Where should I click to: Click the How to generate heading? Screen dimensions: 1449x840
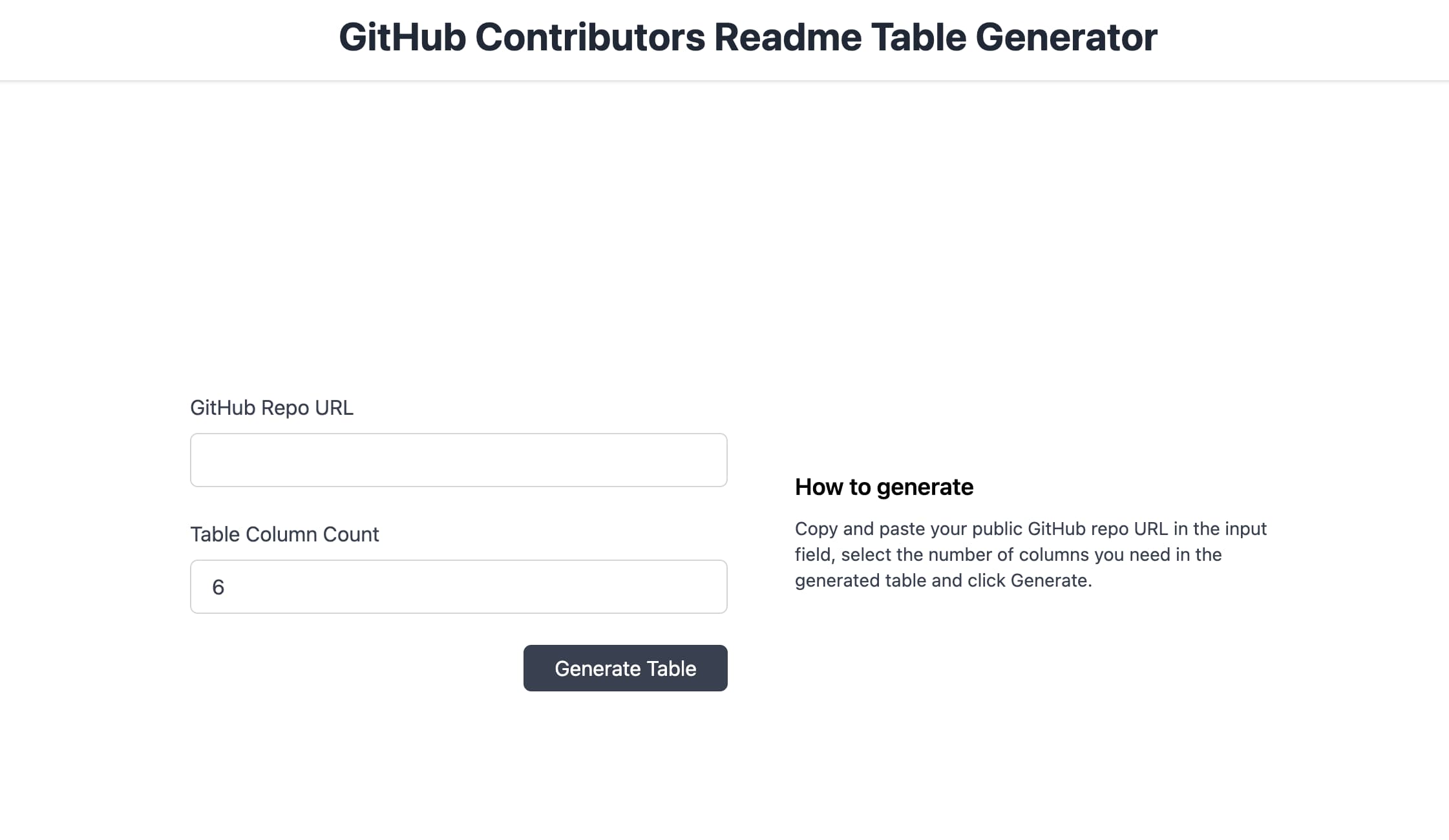pos(883,487)
